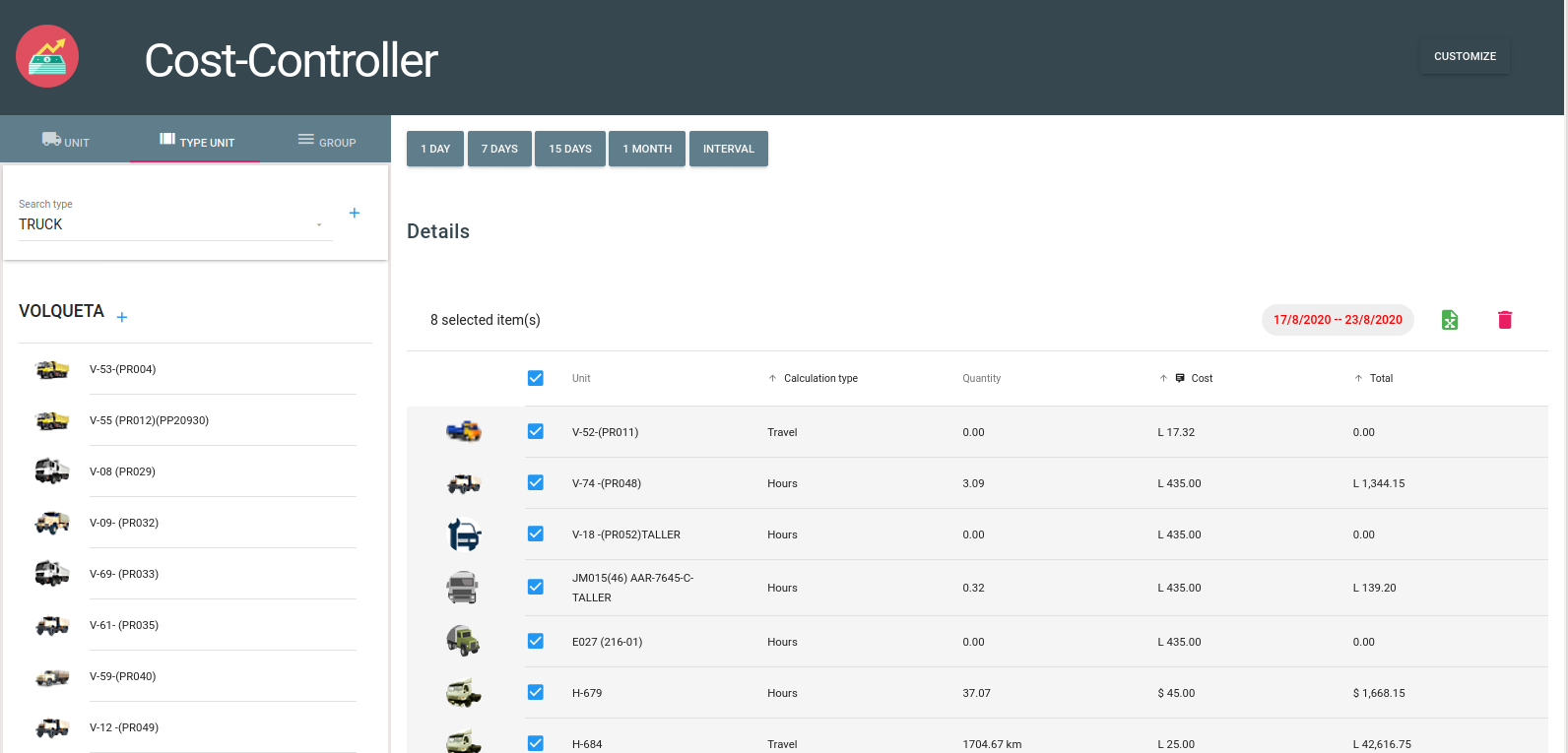
Task: Click vehicle icon in V-74 -(PR048) row
Action: tap(464, 483)
